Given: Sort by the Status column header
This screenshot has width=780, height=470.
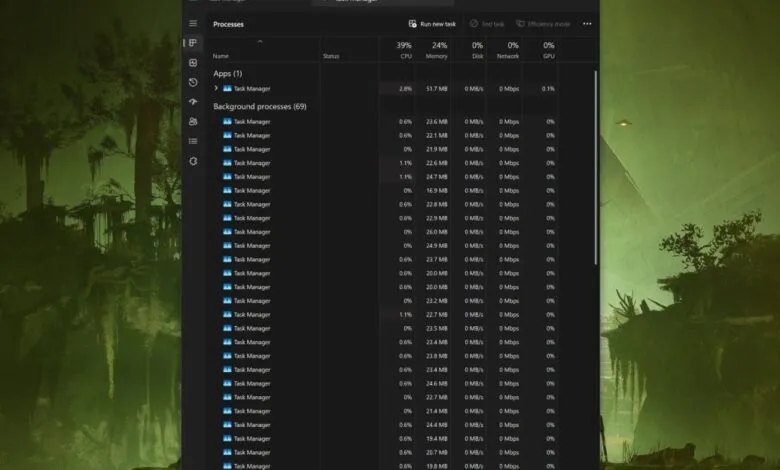Looking at the screenshot, I should point(331,56).
